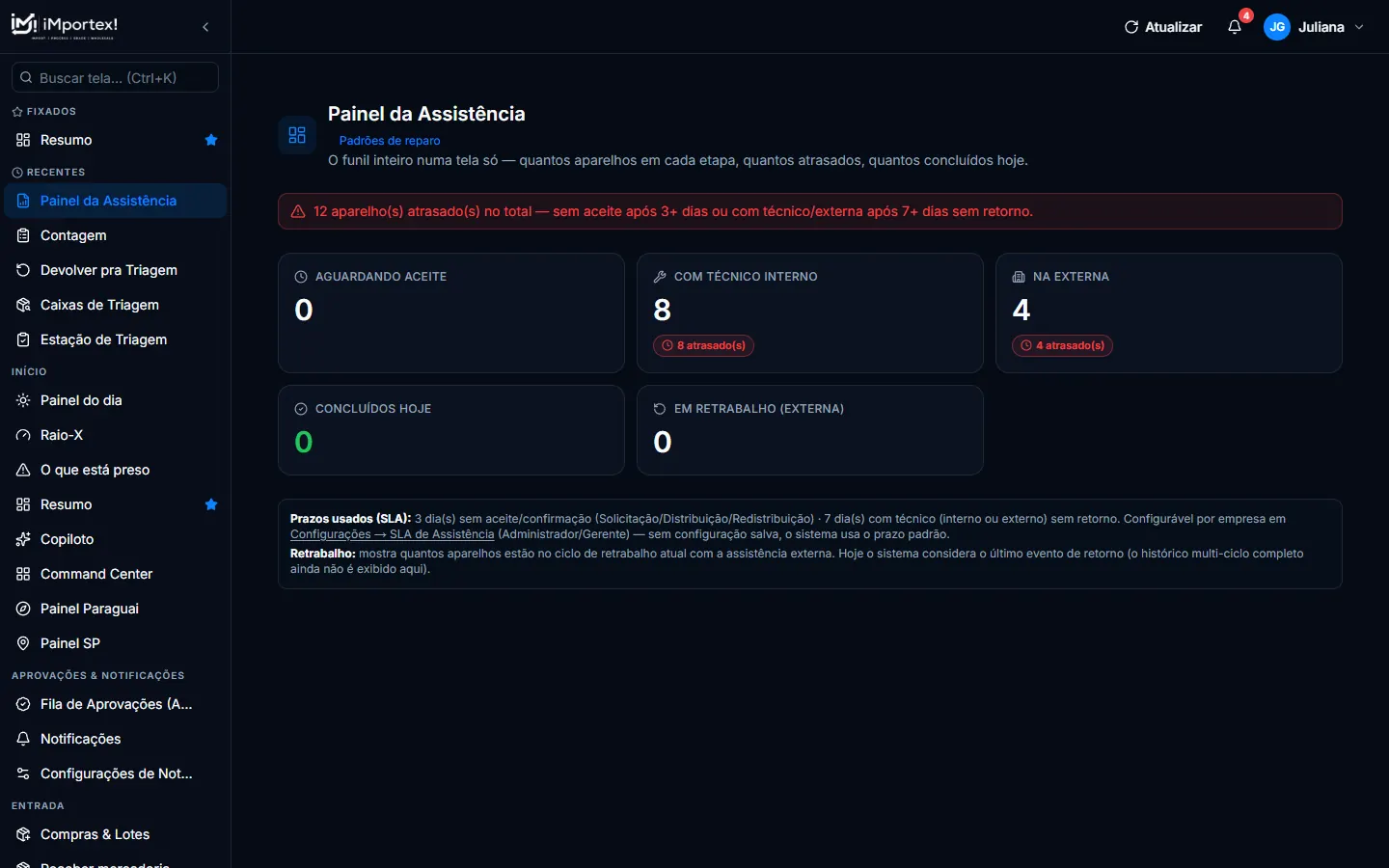The width and height of the screenshot is (1389, 868).
Task: Click the 8 atrasado(s) badge
Action: (703, 345)
